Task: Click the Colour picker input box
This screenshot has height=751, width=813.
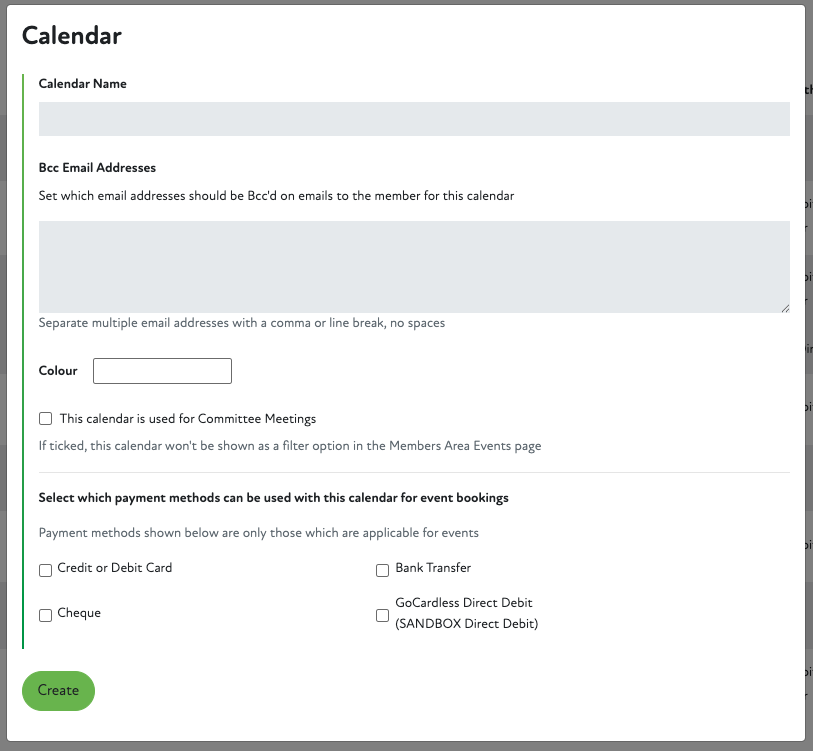Action: pyautogui.click(x=162, y=371)
